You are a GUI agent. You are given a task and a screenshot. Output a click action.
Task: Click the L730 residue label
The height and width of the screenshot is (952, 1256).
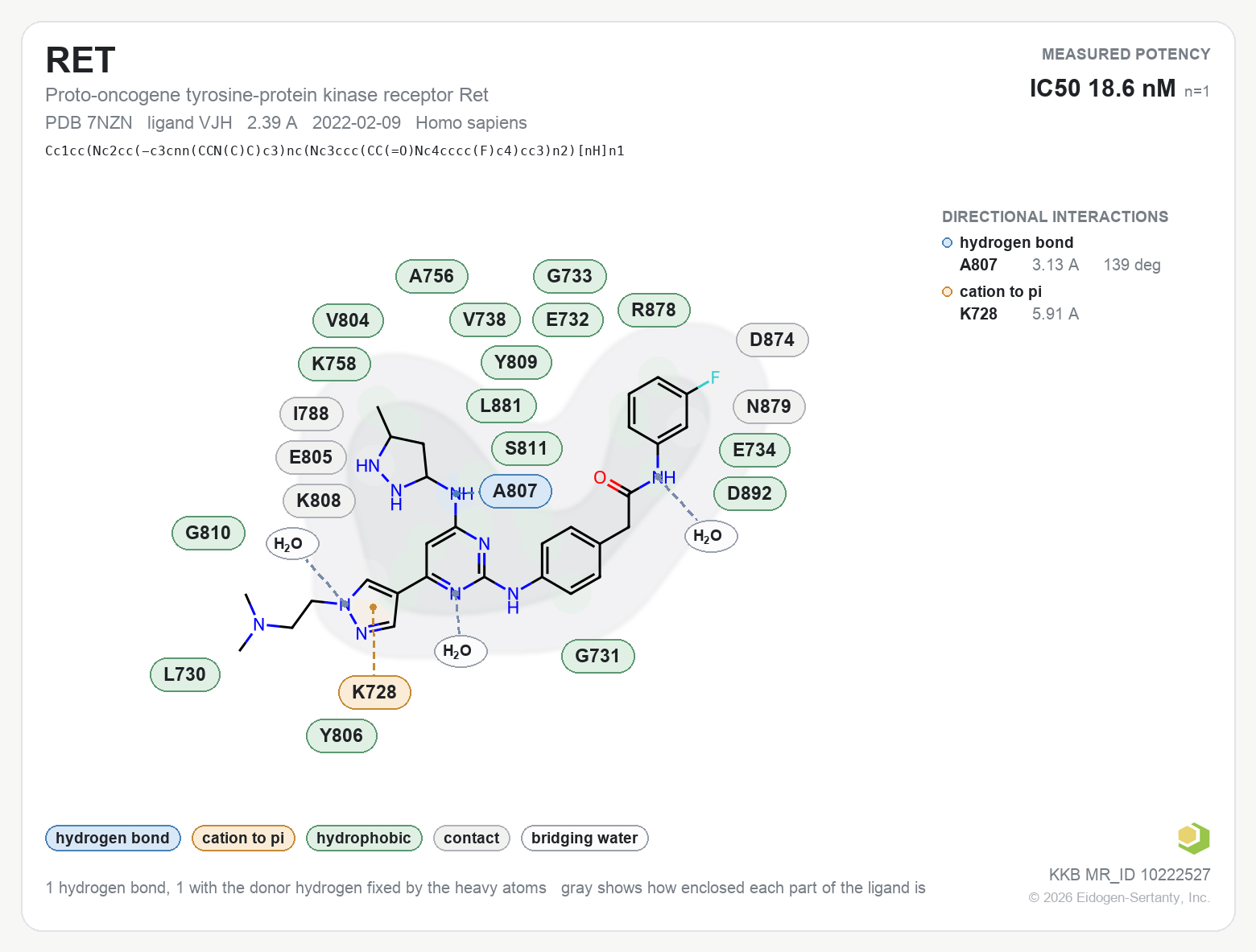click(x=184, y=674)
